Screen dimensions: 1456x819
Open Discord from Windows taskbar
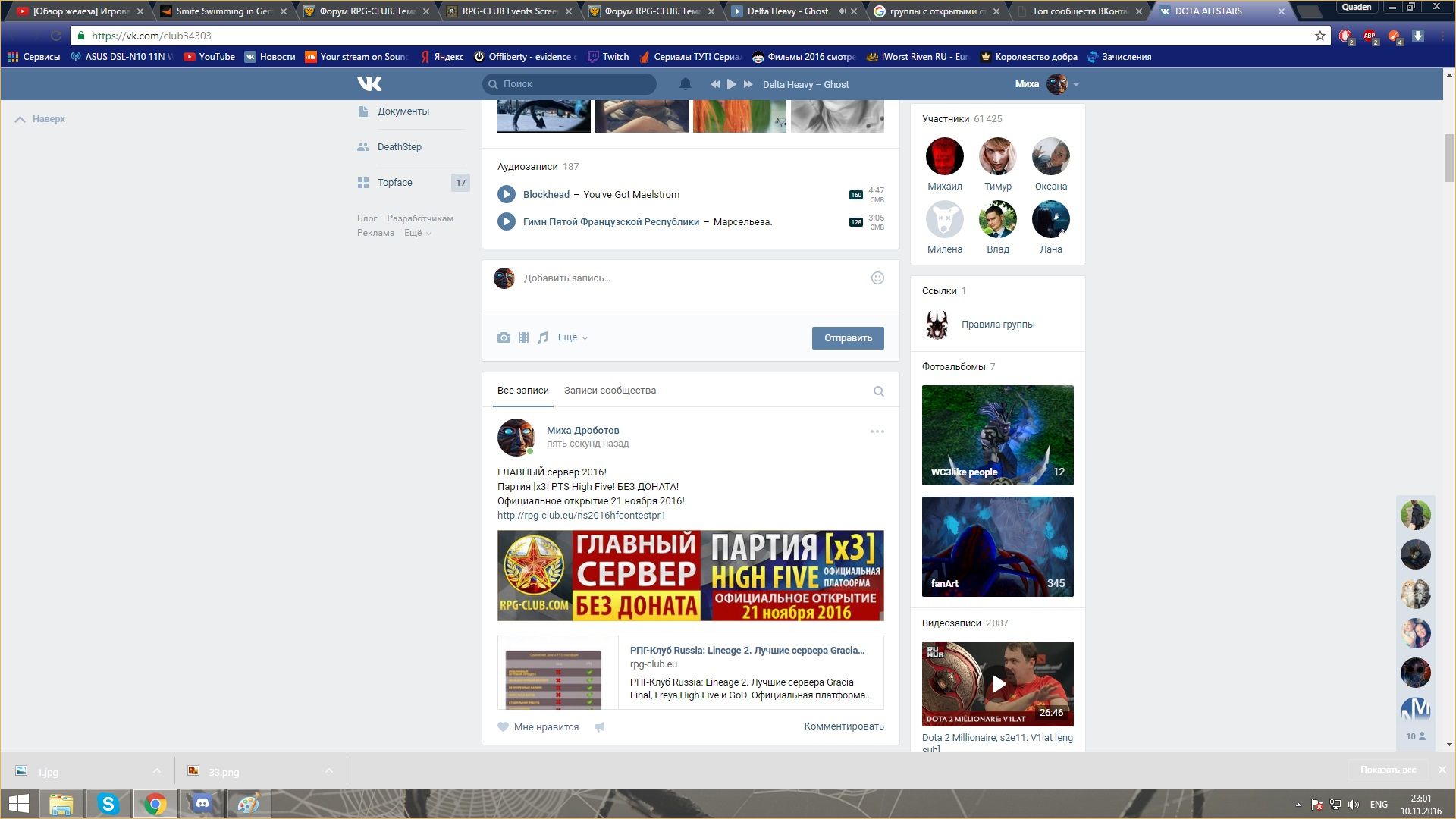pyautogui.click(x=202, y=803)
